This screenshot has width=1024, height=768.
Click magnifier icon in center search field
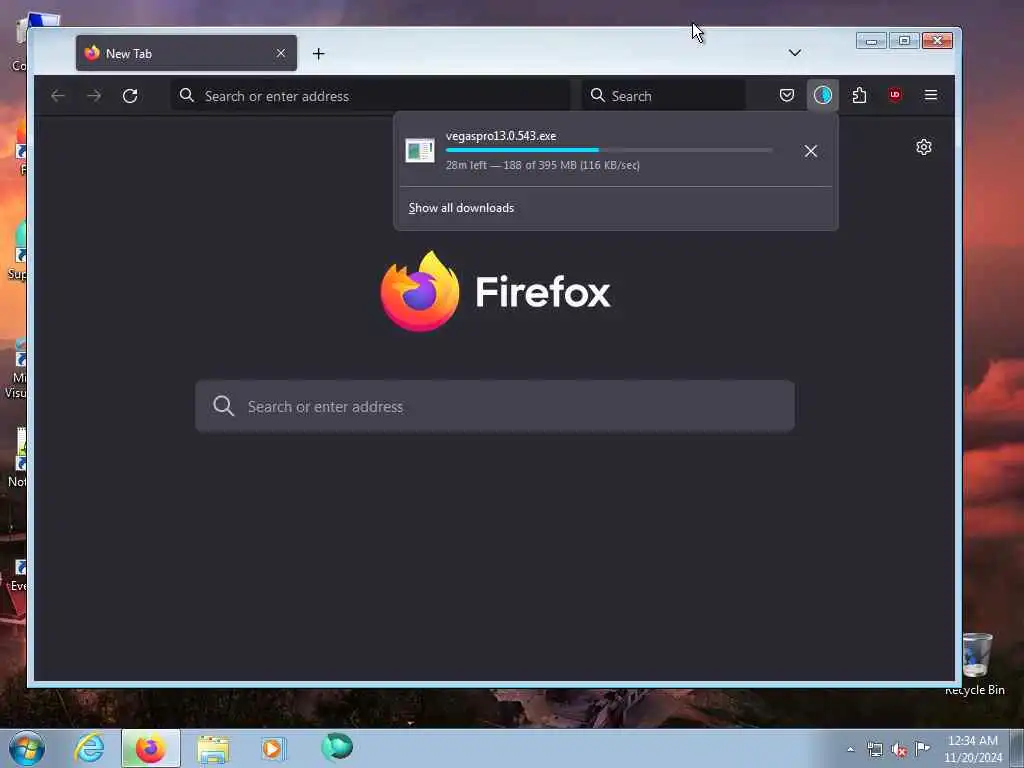click(x=223, y=406)
